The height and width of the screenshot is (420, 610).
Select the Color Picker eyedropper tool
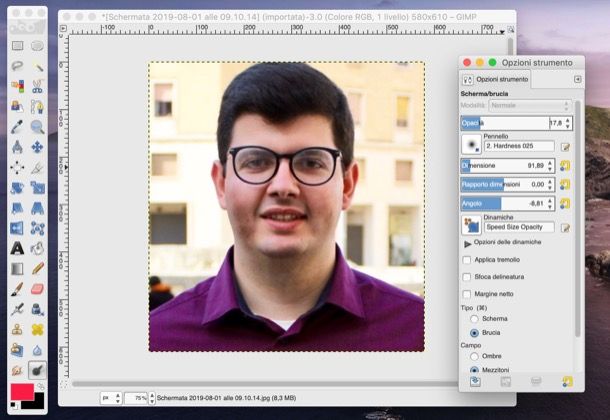tap(17, 127)
